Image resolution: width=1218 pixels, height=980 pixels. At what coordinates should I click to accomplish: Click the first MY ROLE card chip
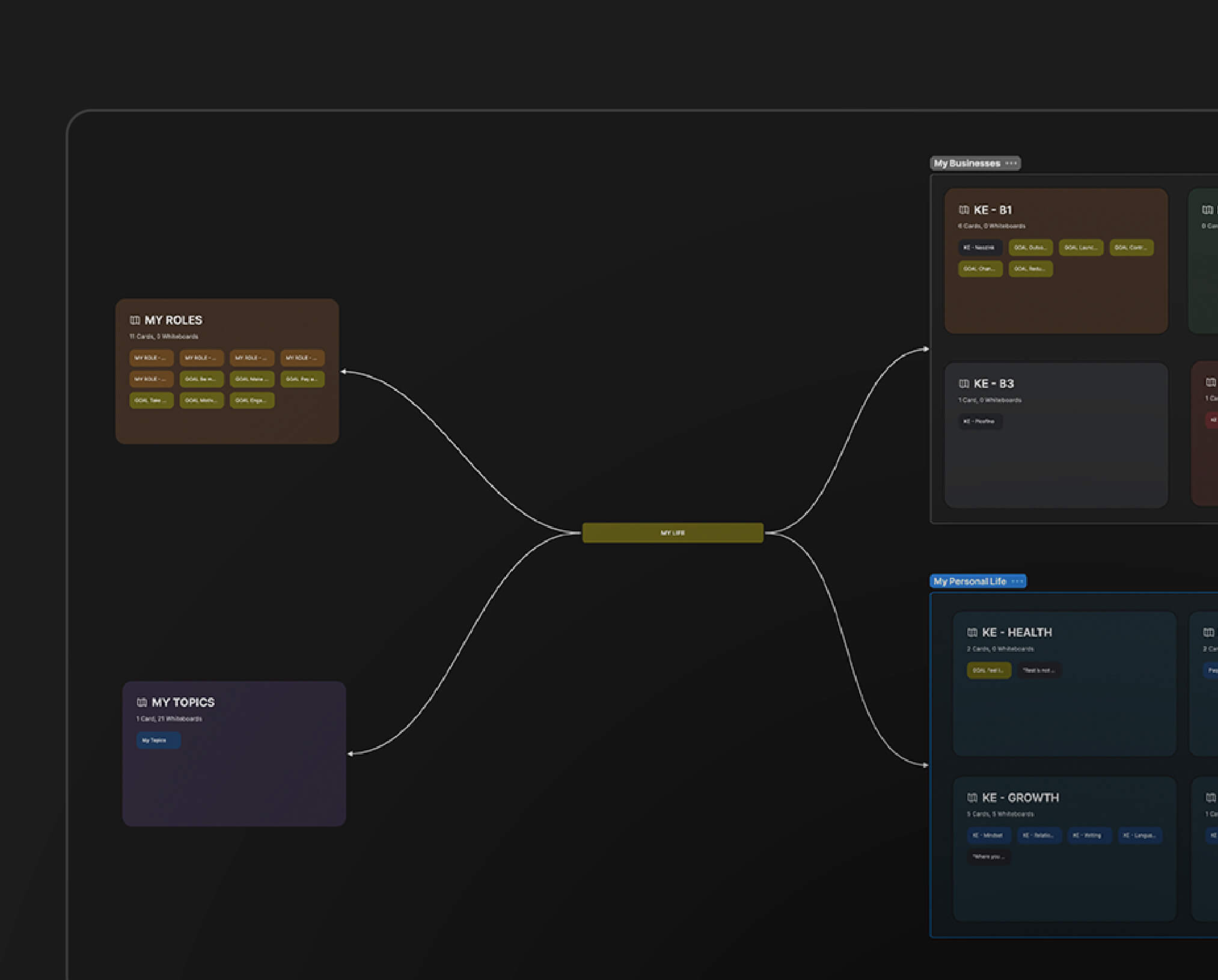pyautogui.click(x=151, y=358)
